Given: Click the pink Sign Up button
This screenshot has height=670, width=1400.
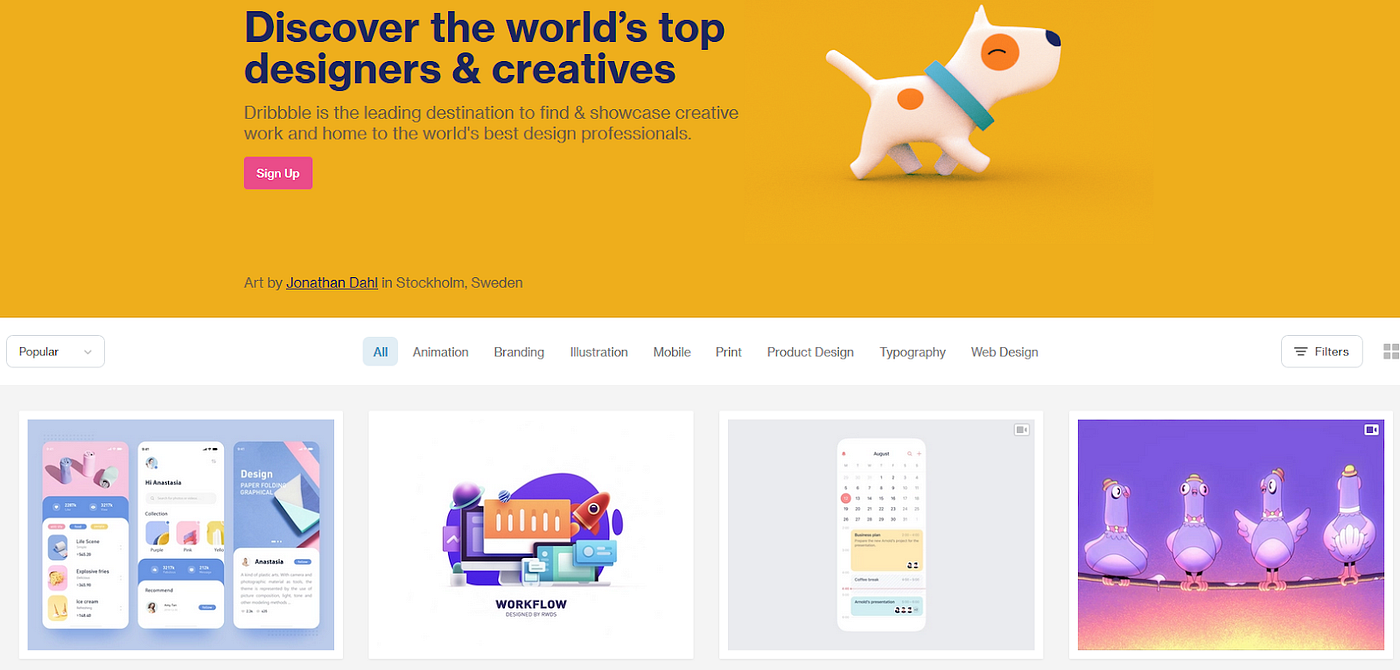Looking at the screenshot, I should click(278, 173).
